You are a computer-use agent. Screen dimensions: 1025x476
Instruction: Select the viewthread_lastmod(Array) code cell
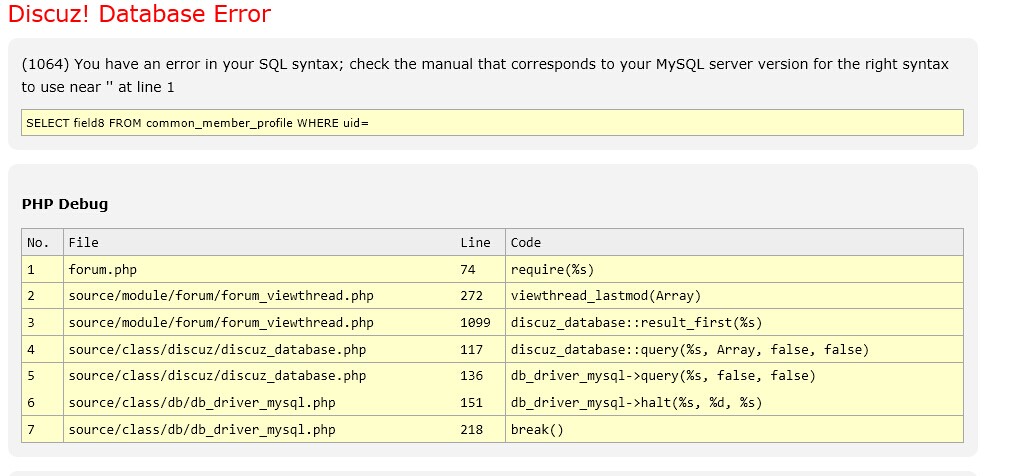605,296
